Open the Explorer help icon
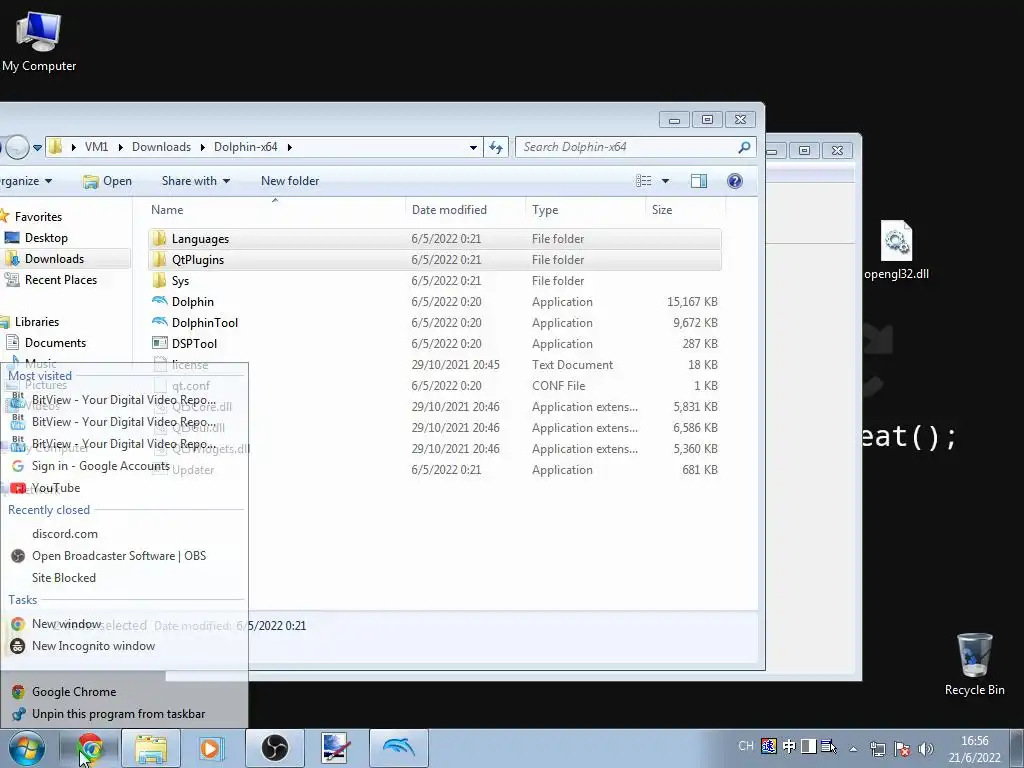The image size is (1024, 768). pyautogui.click(x=735, y=181)
